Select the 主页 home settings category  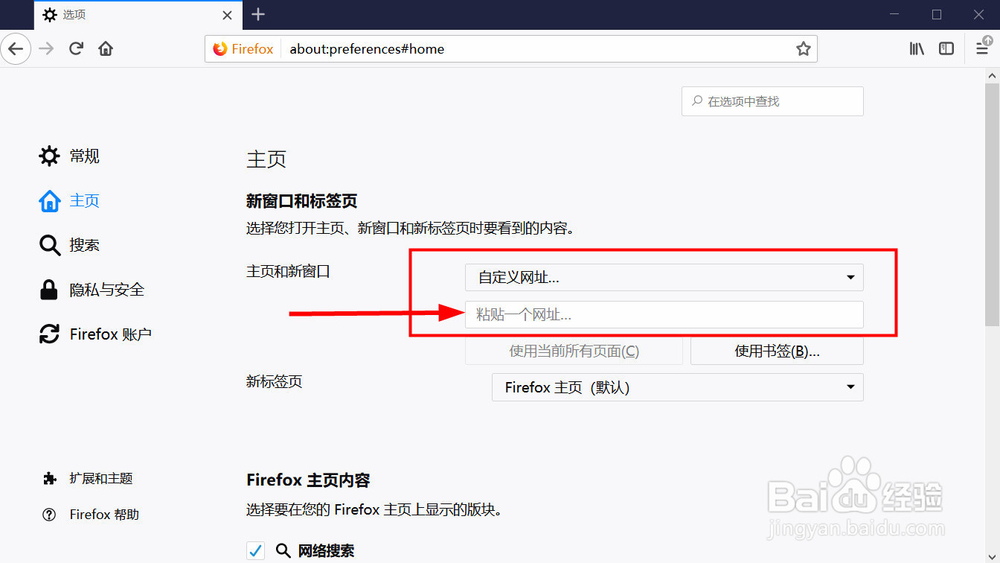69,201
